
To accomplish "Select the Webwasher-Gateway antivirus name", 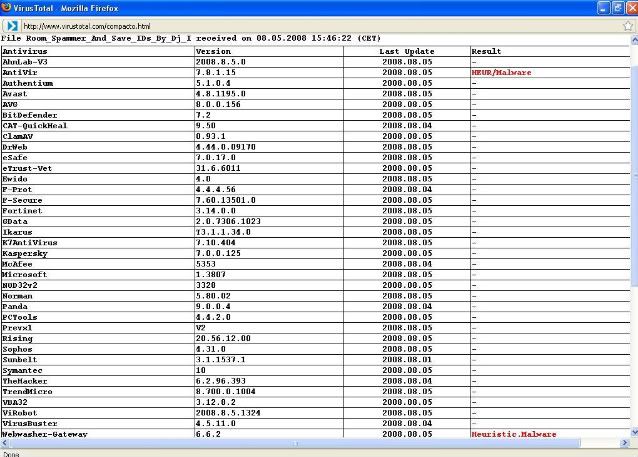I will 45,434.
